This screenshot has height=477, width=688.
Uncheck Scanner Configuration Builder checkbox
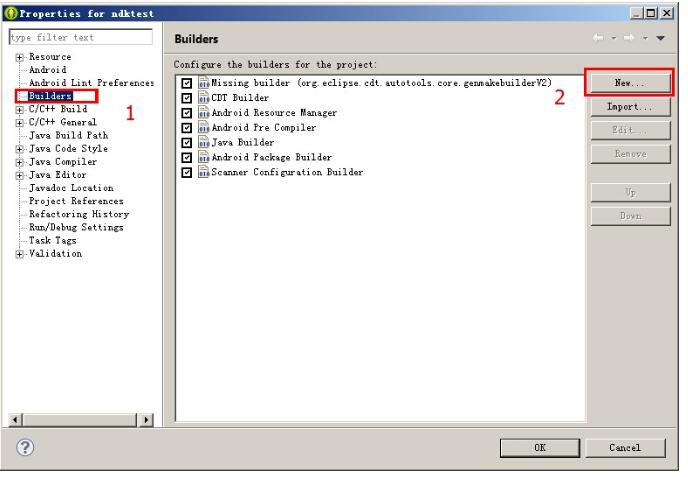[187, 173]
